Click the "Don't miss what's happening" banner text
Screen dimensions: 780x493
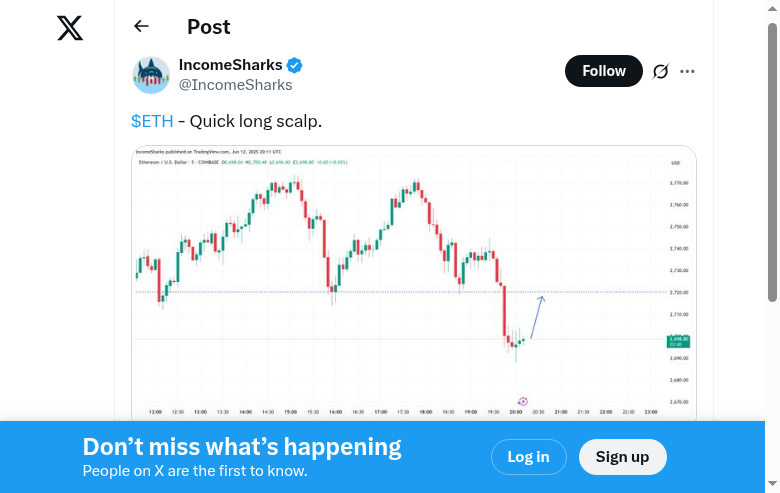point(242,447)
